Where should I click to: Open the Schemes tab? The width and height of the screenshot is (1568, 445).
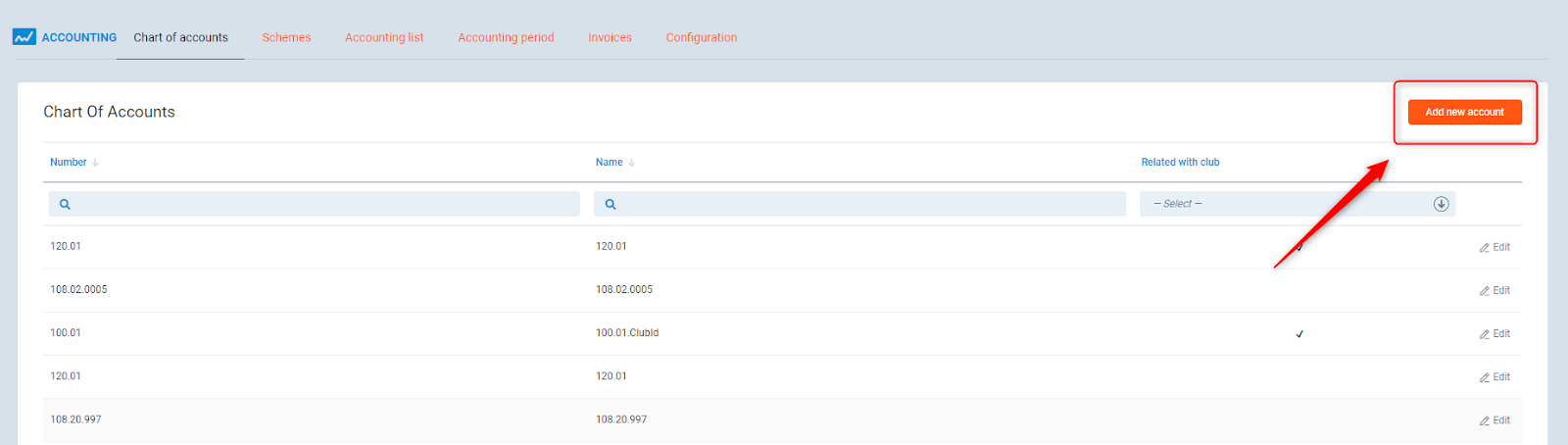click(286, 37)
